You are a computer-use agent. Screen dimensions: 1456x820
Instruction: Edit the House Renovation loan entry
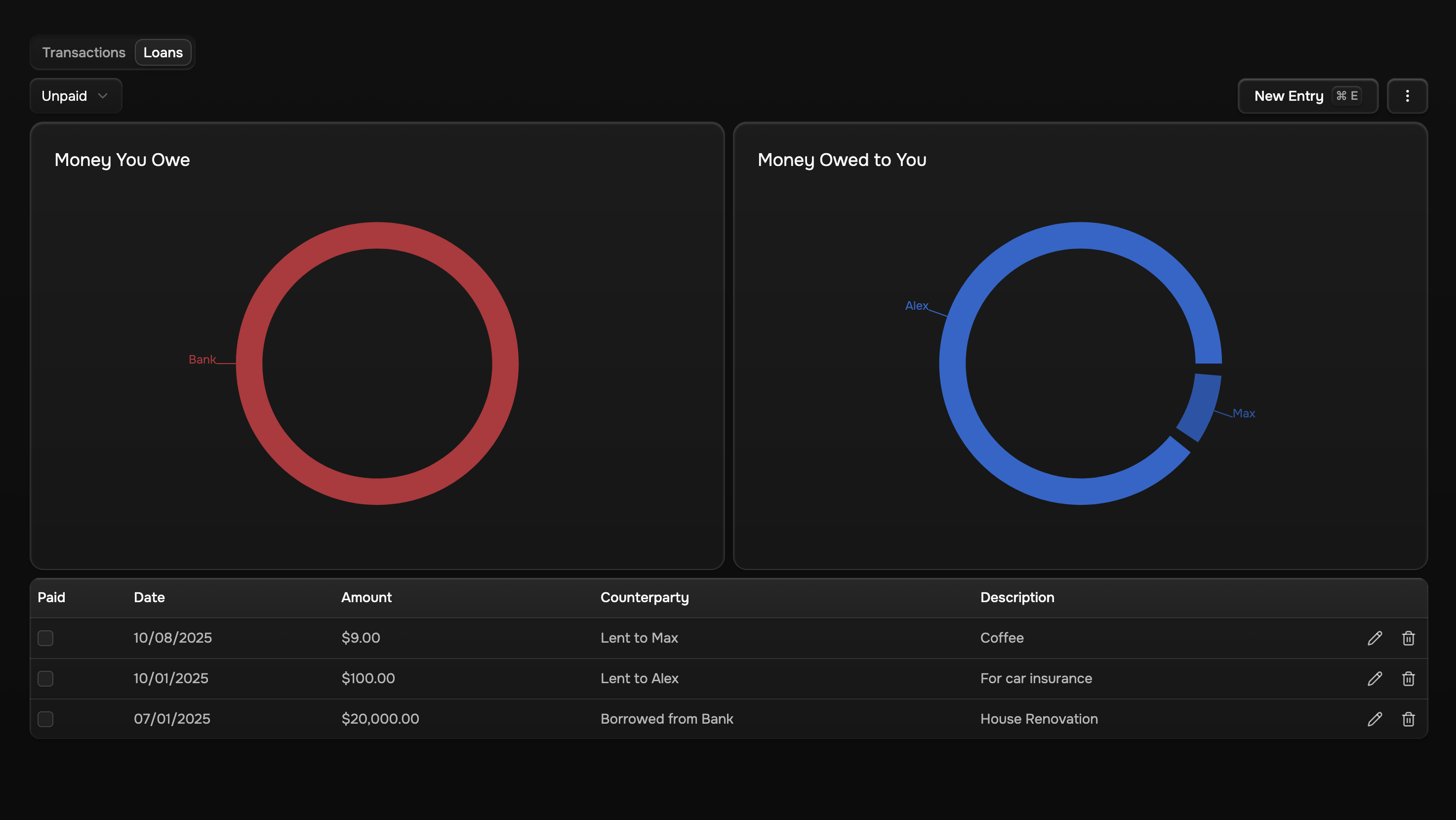pyautogui.click(x=1375, y=719)
